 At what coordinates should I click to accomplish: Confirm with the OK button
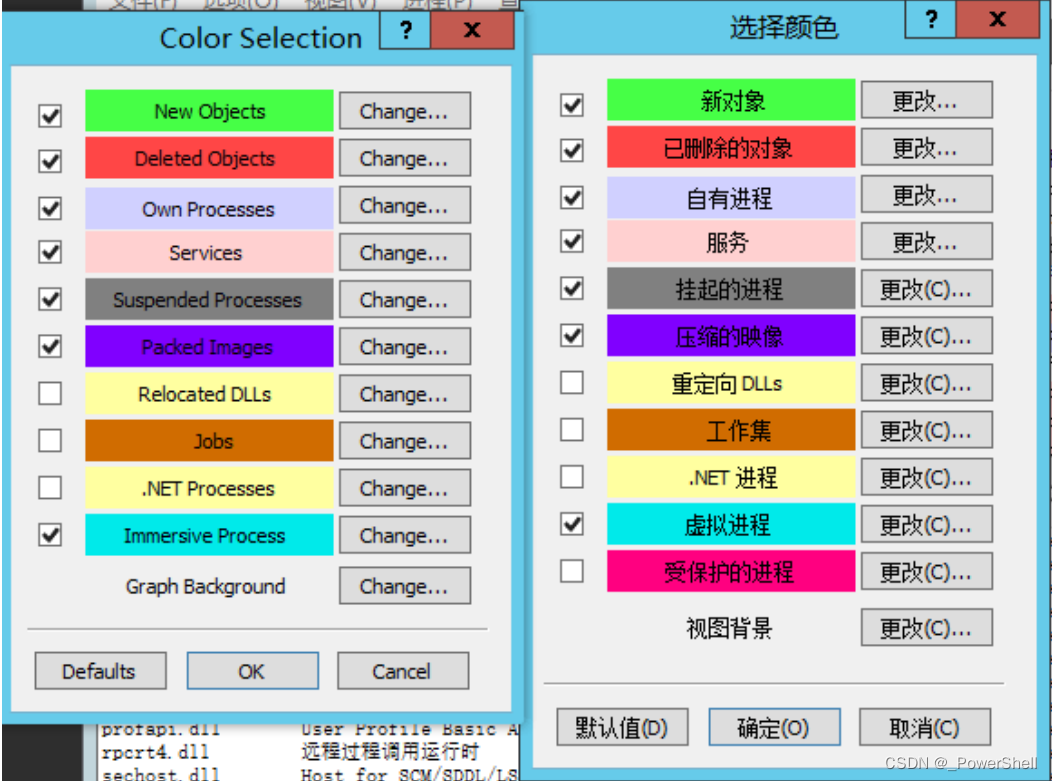click(x=252, y=671)
